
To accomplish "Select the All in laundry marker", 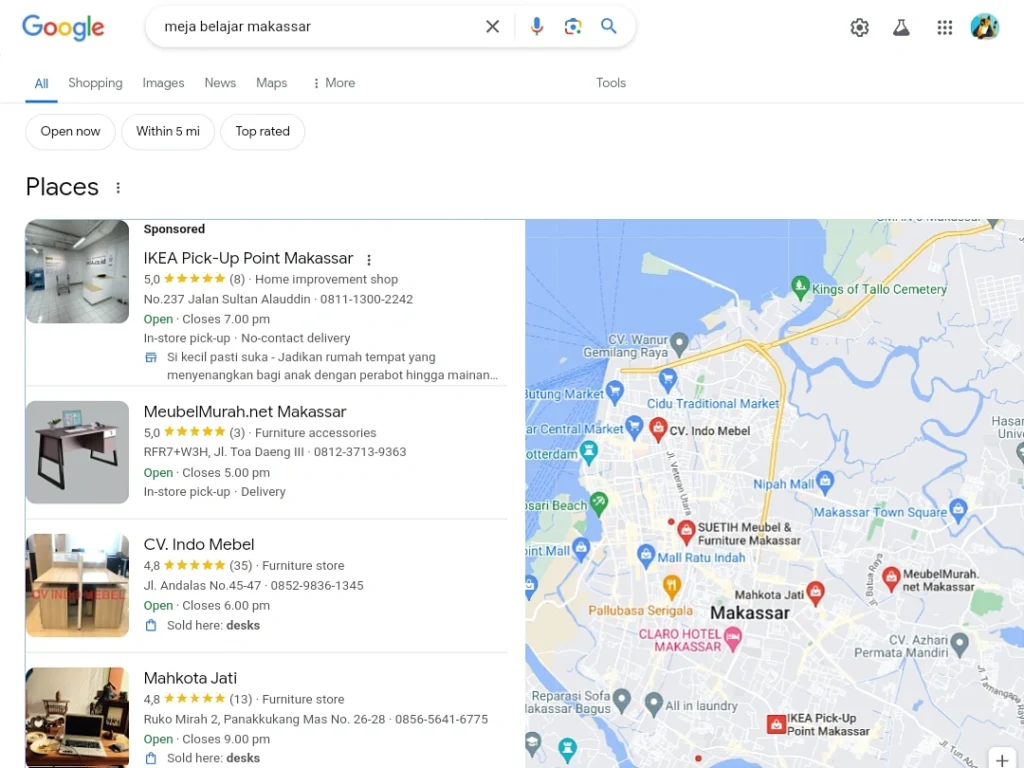I will 653,703.
